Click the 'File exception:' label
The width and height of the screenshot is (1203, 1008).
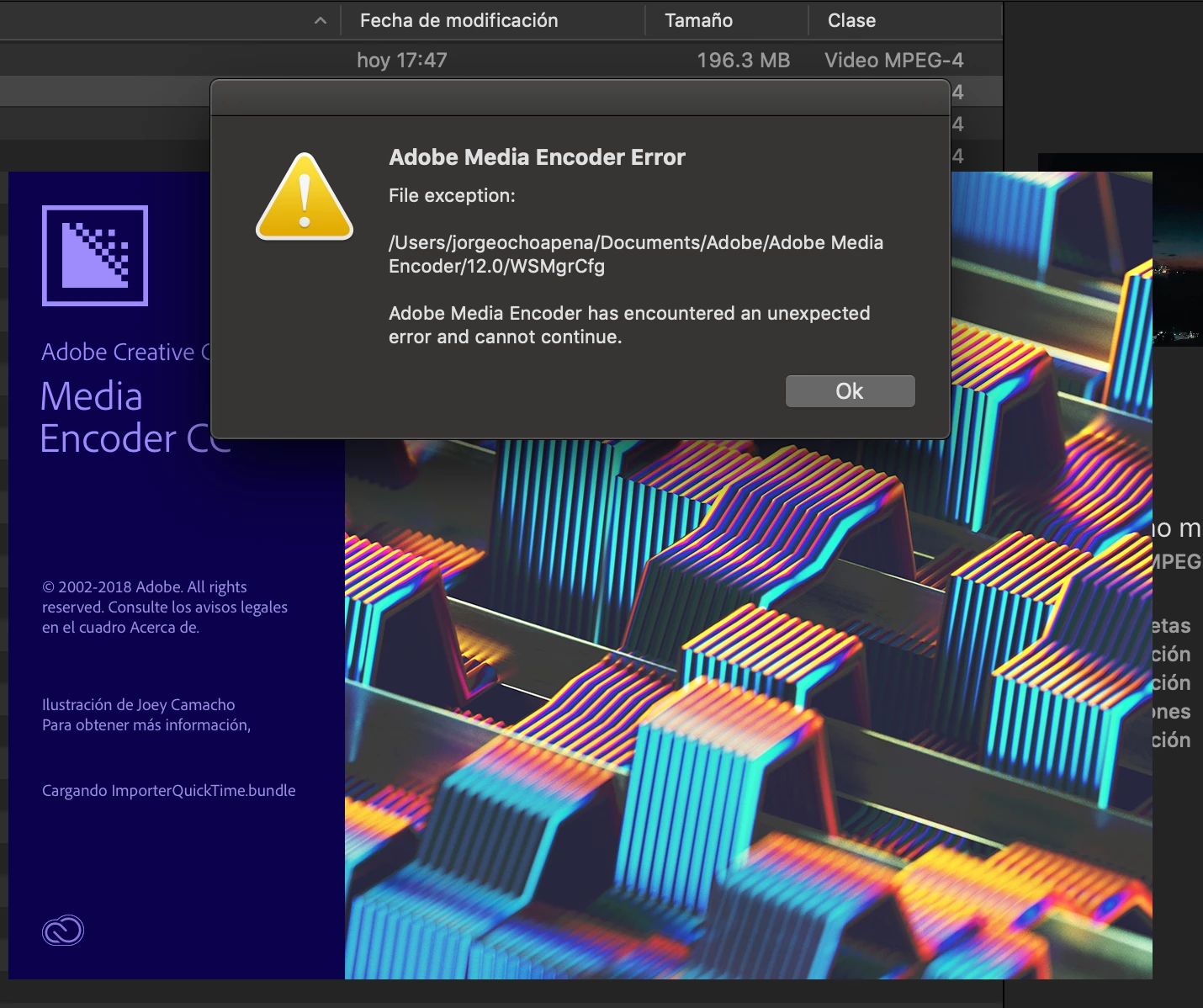click(452, 195)
